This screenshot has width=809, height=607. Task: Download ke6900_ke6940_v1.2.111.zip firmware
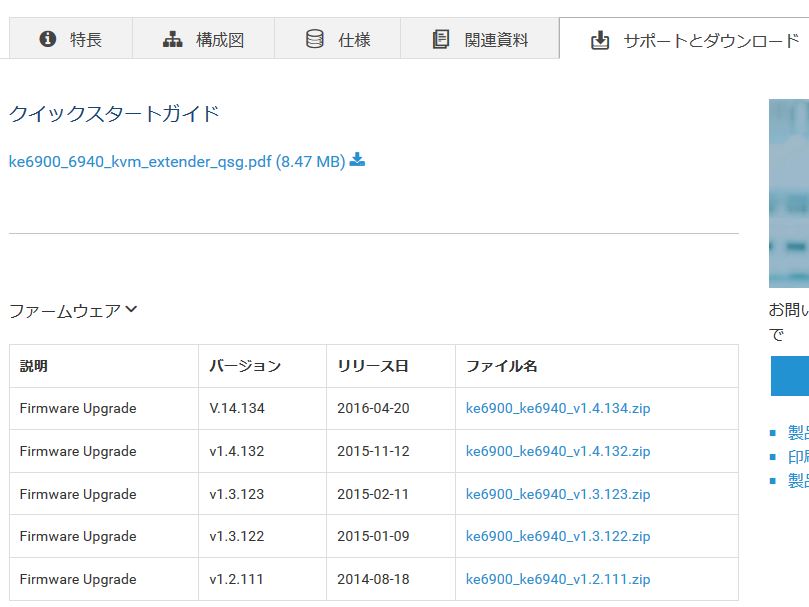[x=558, y=579]
